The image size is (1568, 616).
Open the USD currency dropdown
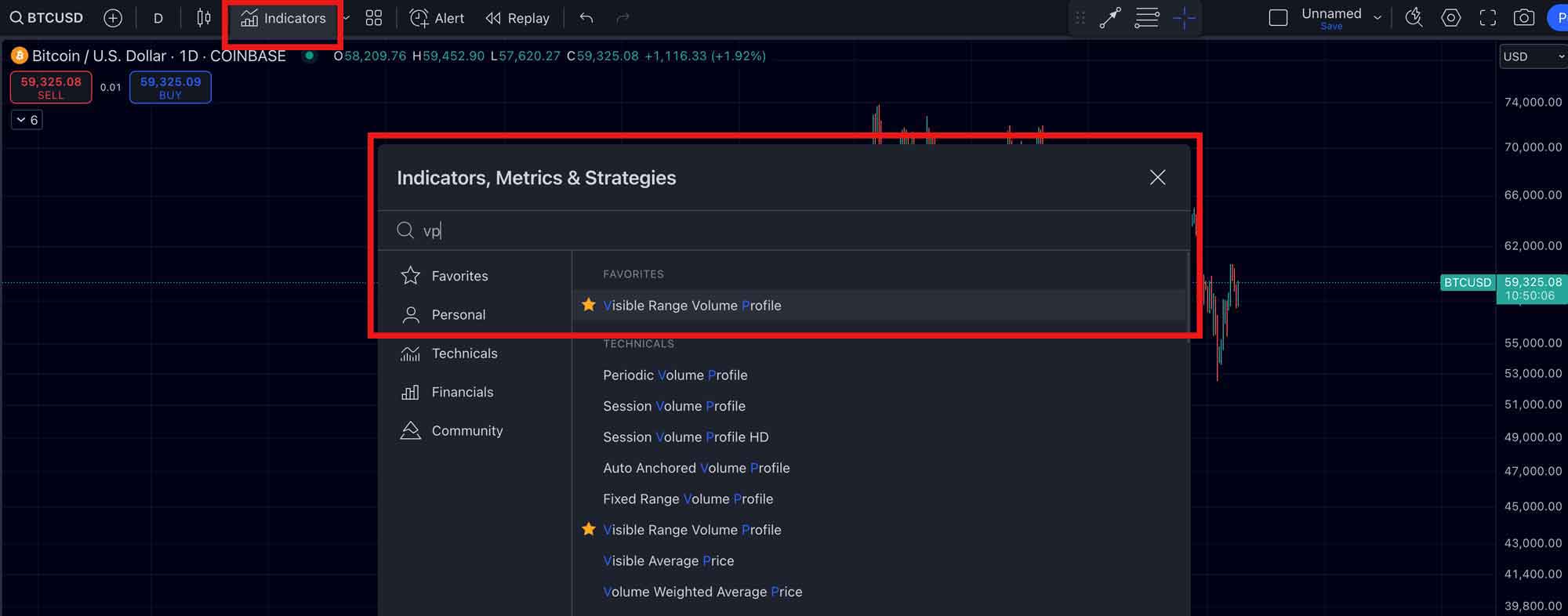[x=1533, y=56]
